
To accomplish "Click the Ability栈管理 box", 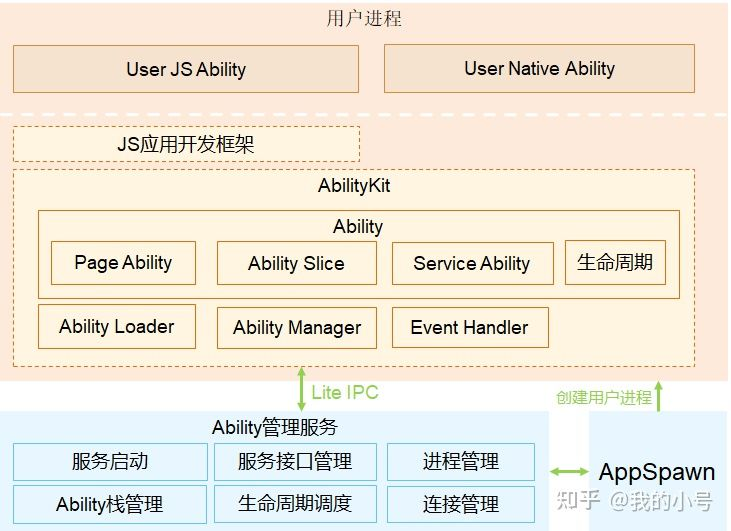I will pyautogui.click(x=110, y=504).
